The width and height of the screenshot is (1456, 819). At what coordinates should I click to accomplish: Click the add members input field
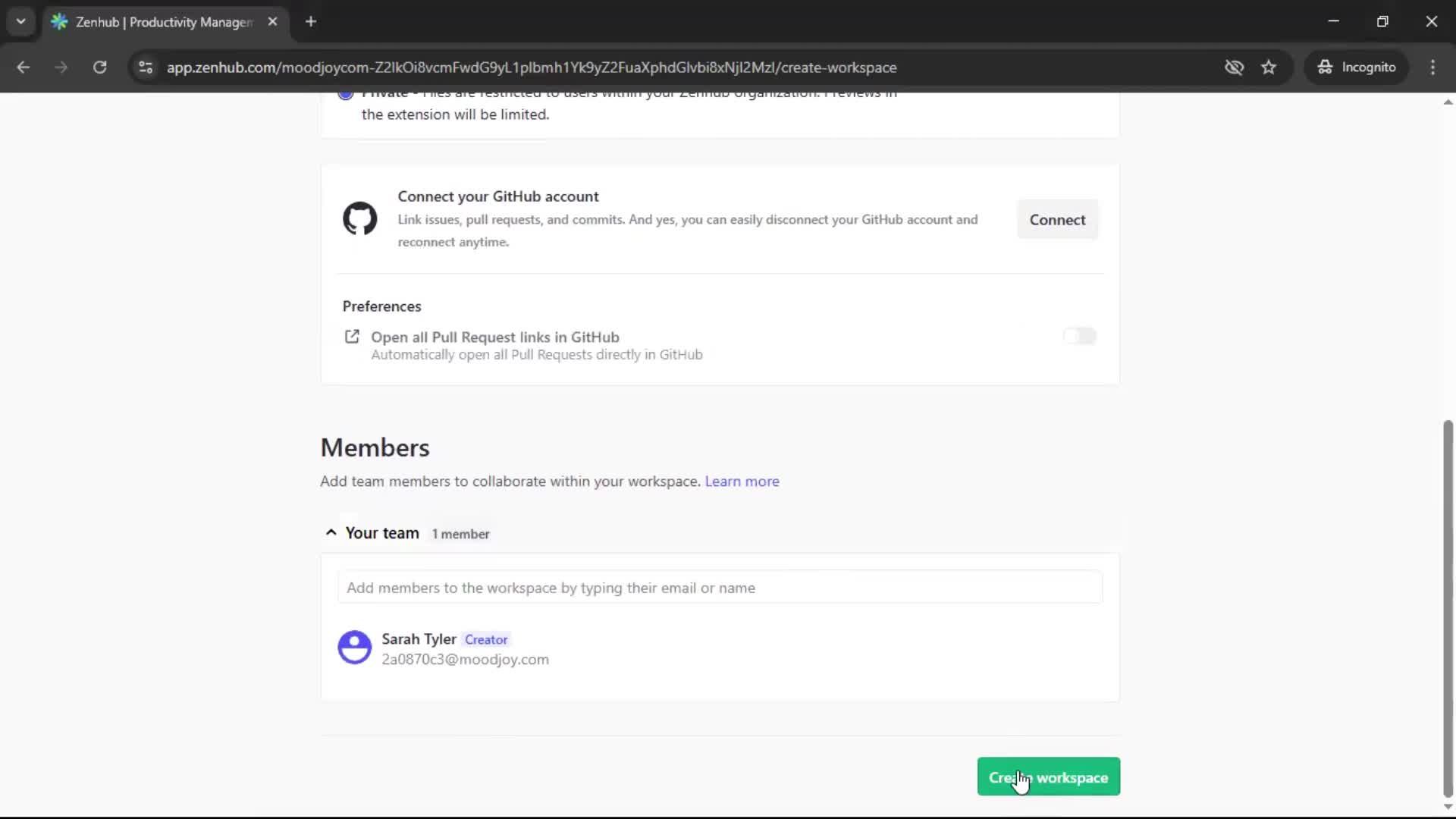719,588
